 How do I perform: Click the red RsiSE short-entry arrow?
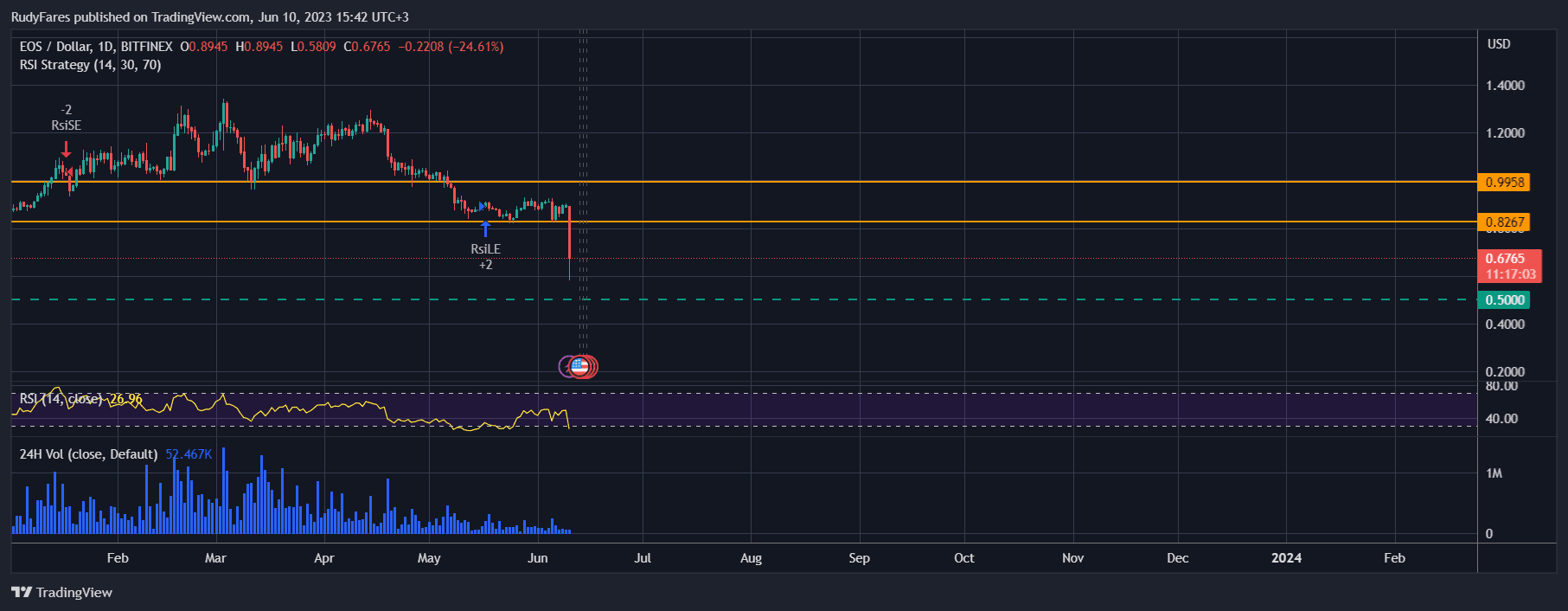66,149
